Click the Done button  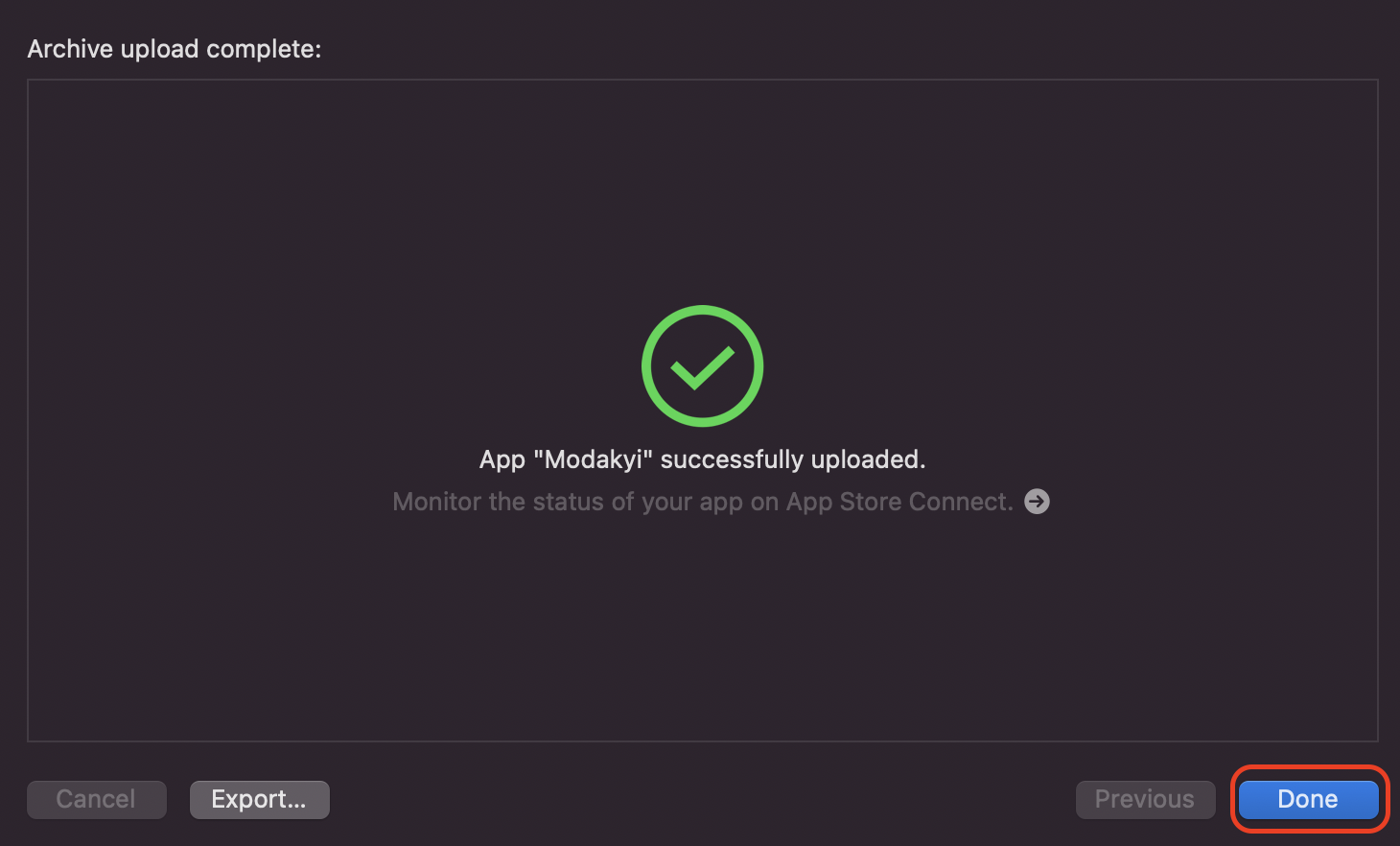click(1308, 799)
